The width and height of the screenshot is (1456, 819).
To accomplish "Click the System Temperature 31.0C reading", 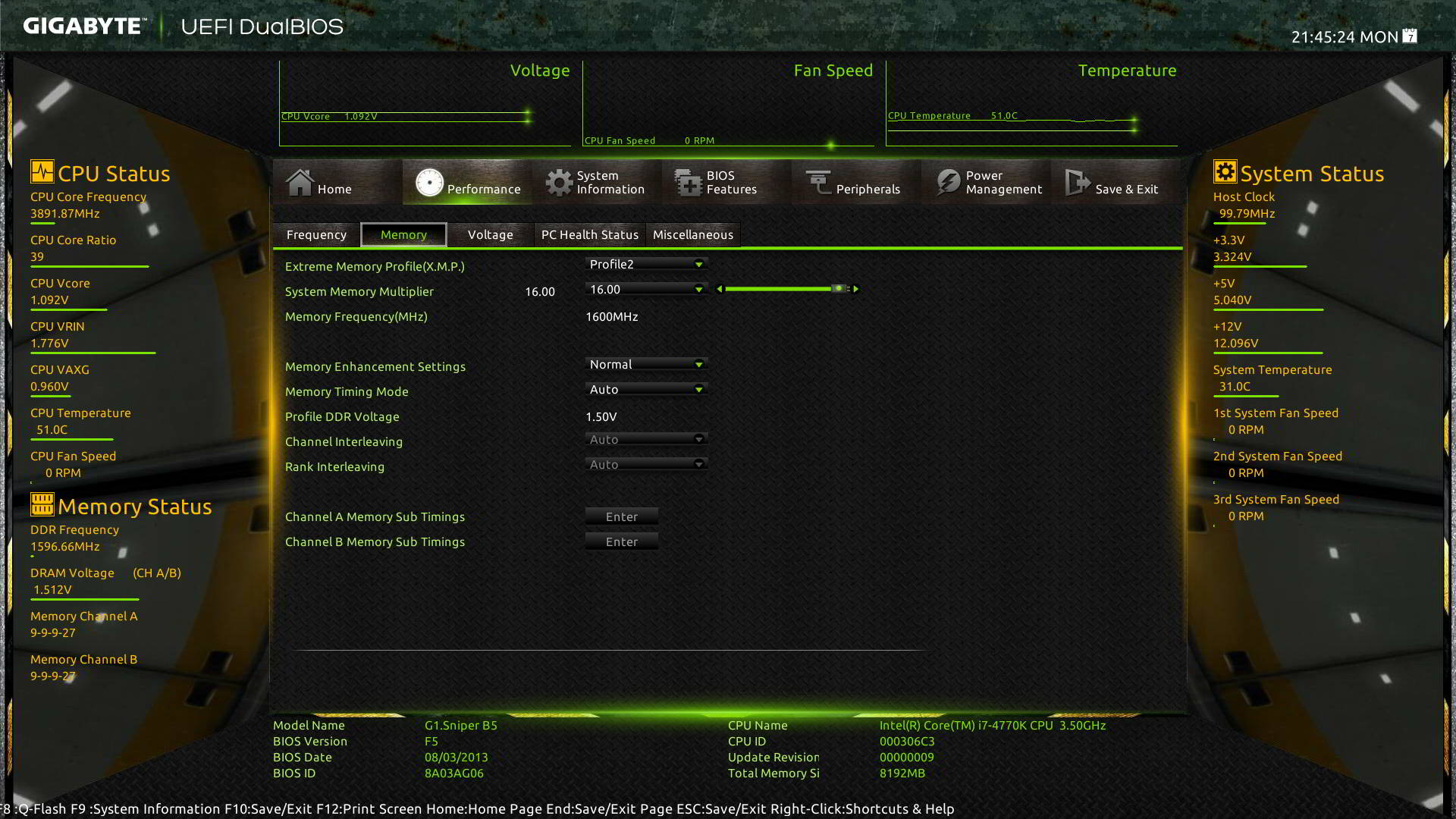I will pyautogui.click(x=1235, y=386).
